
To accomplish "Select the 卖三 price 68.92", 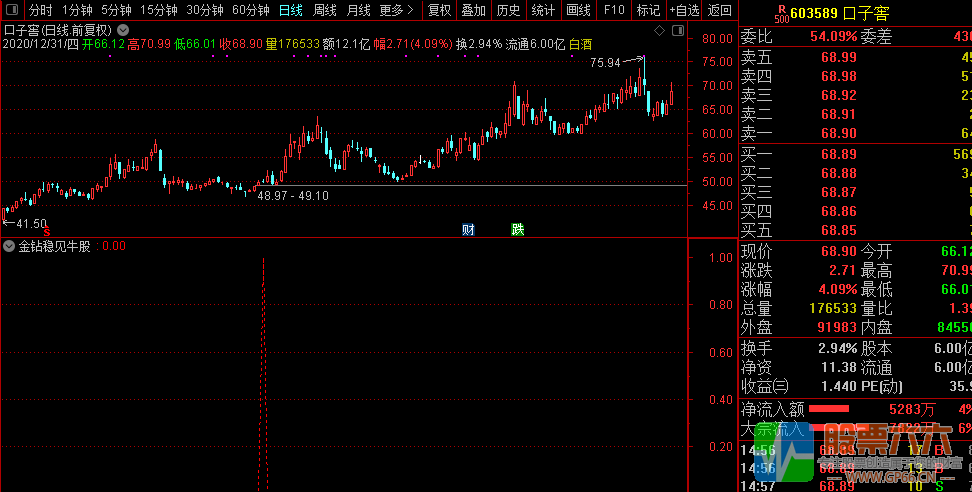I will click(839, 95).
